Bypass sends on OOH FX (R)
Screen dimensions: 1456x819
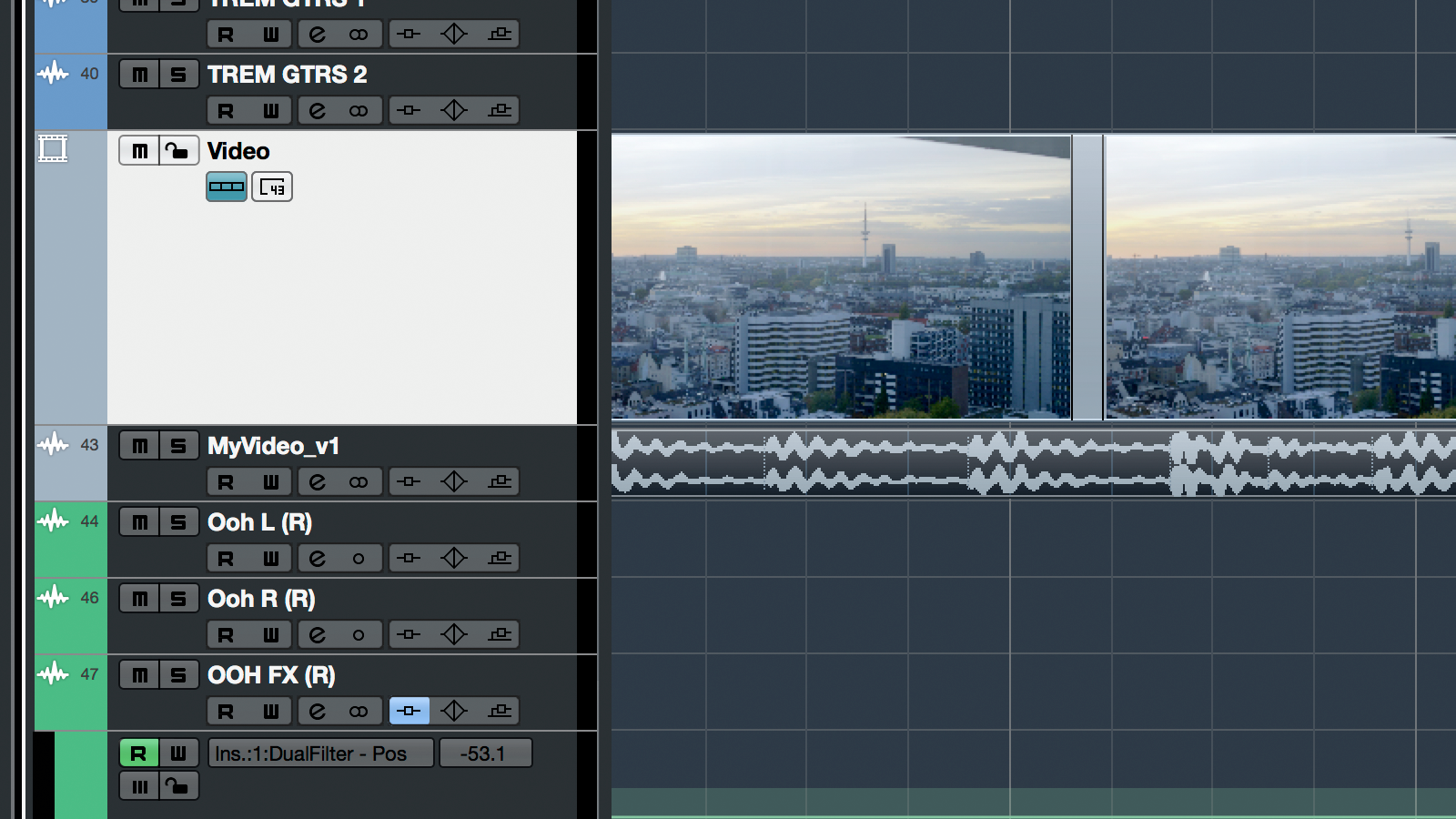point(500,712)
